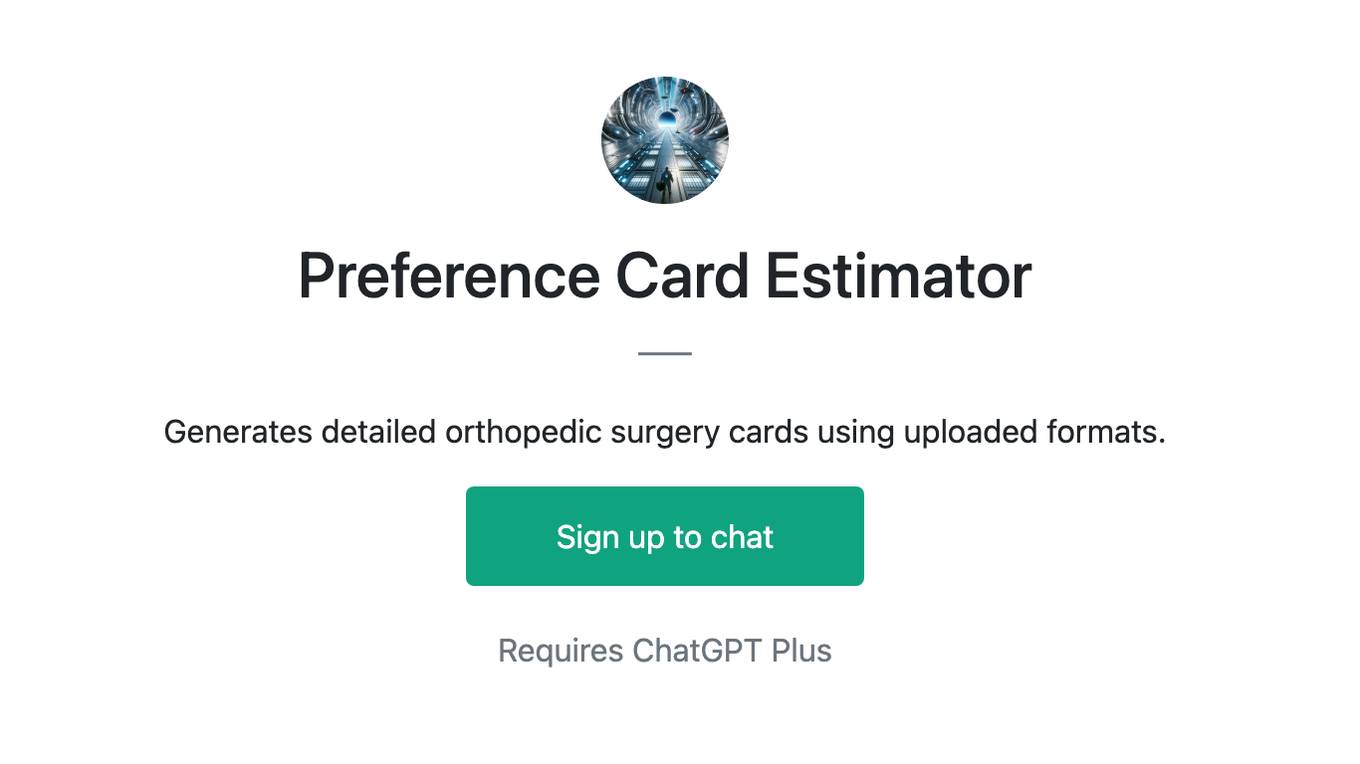Click the word Estimator in the heading

click(898, 276)
